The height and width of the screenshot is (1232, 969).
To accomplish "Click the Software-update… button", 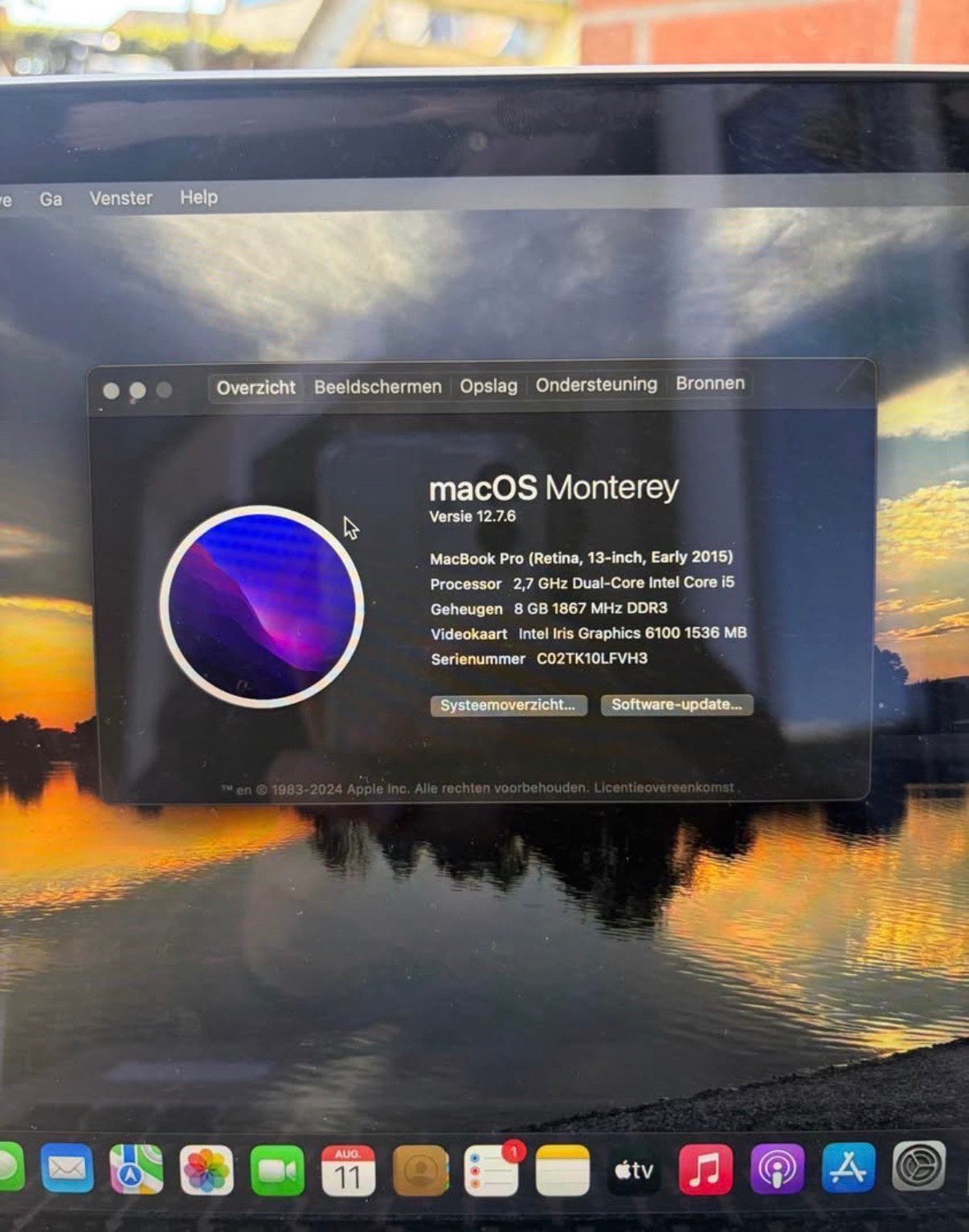I will [677, 704].
